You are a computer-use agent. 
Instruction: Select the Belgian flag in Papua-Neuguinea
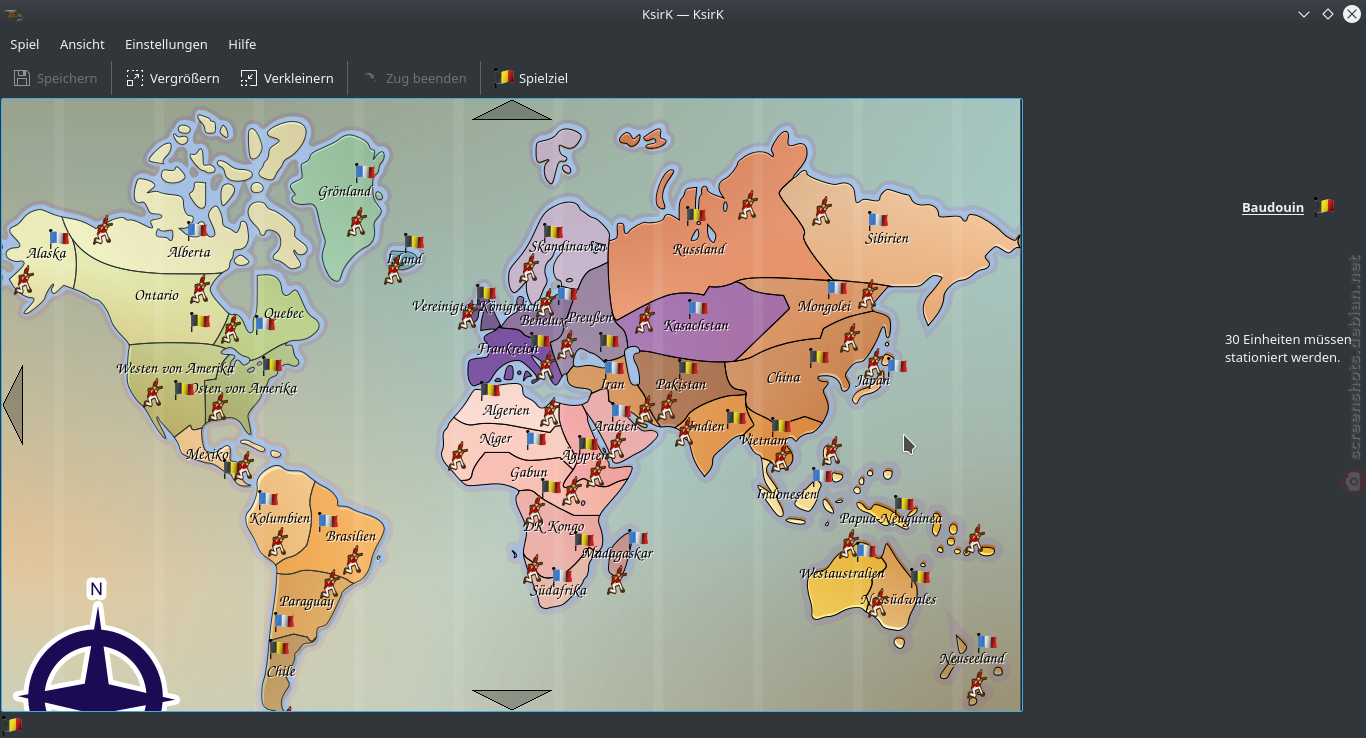pyautogui.click(x=903, y=503)
